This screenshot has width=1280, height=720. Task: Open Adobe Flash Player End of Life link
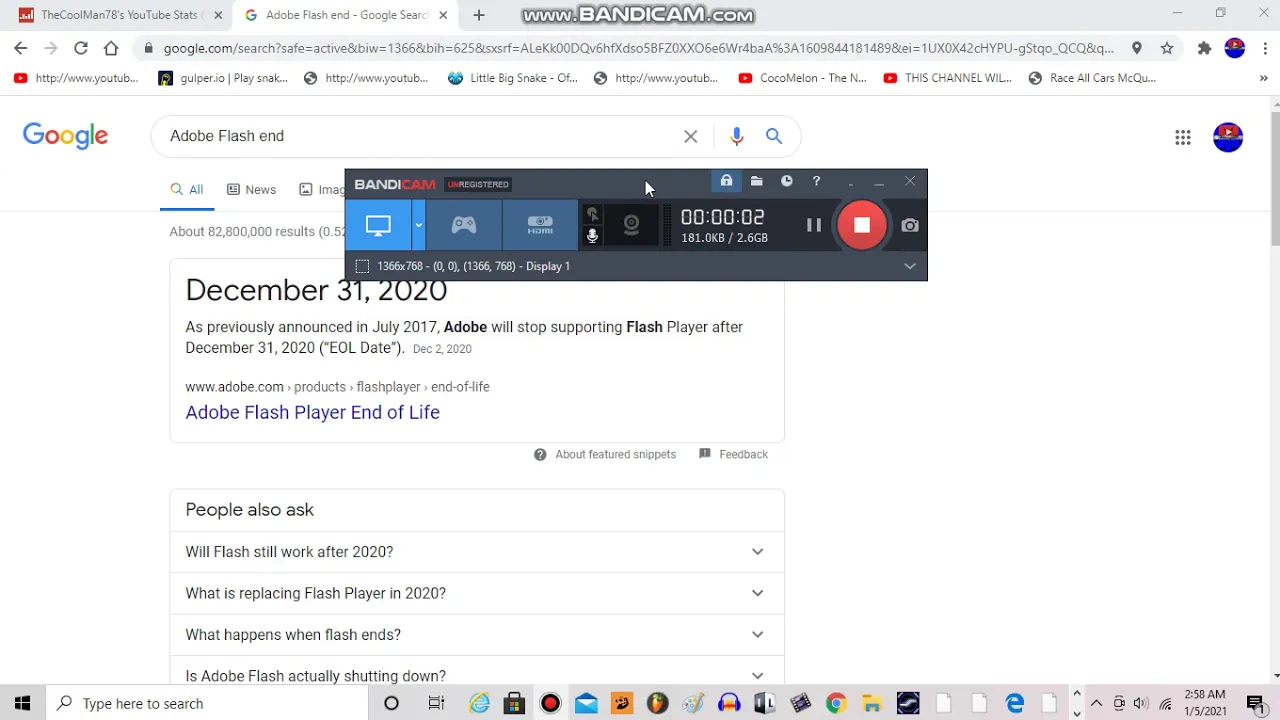pos(312,412)
